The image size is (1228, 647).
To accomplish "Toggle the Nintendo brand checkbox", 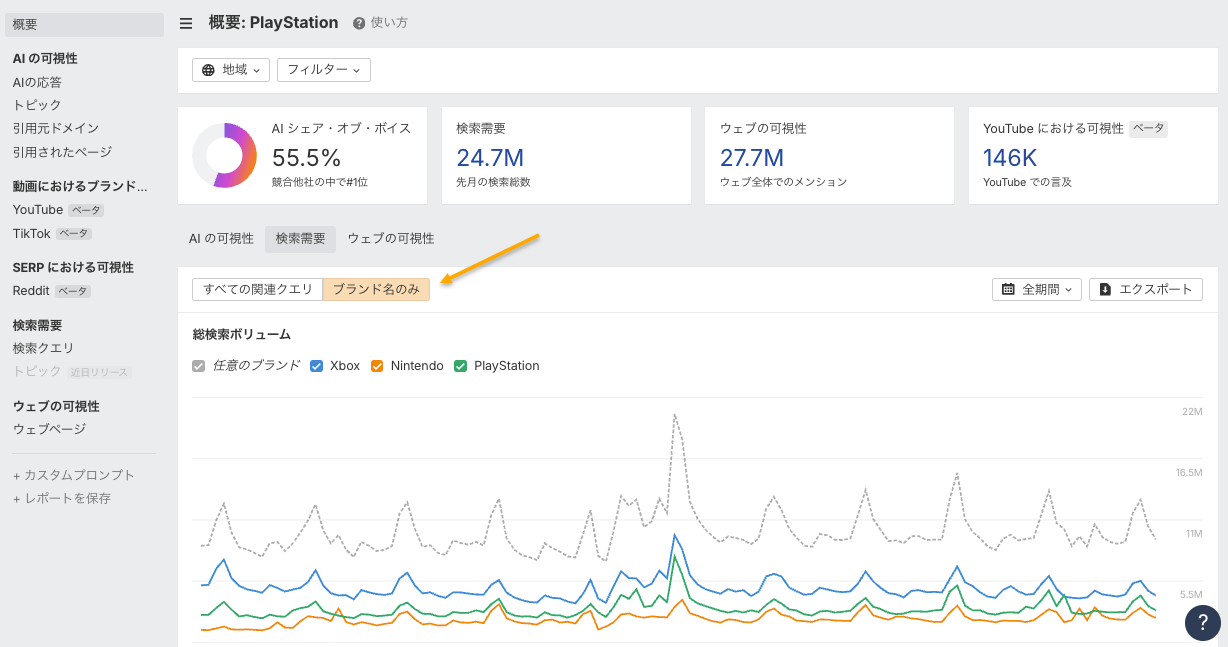I will [x=377, y=366].
